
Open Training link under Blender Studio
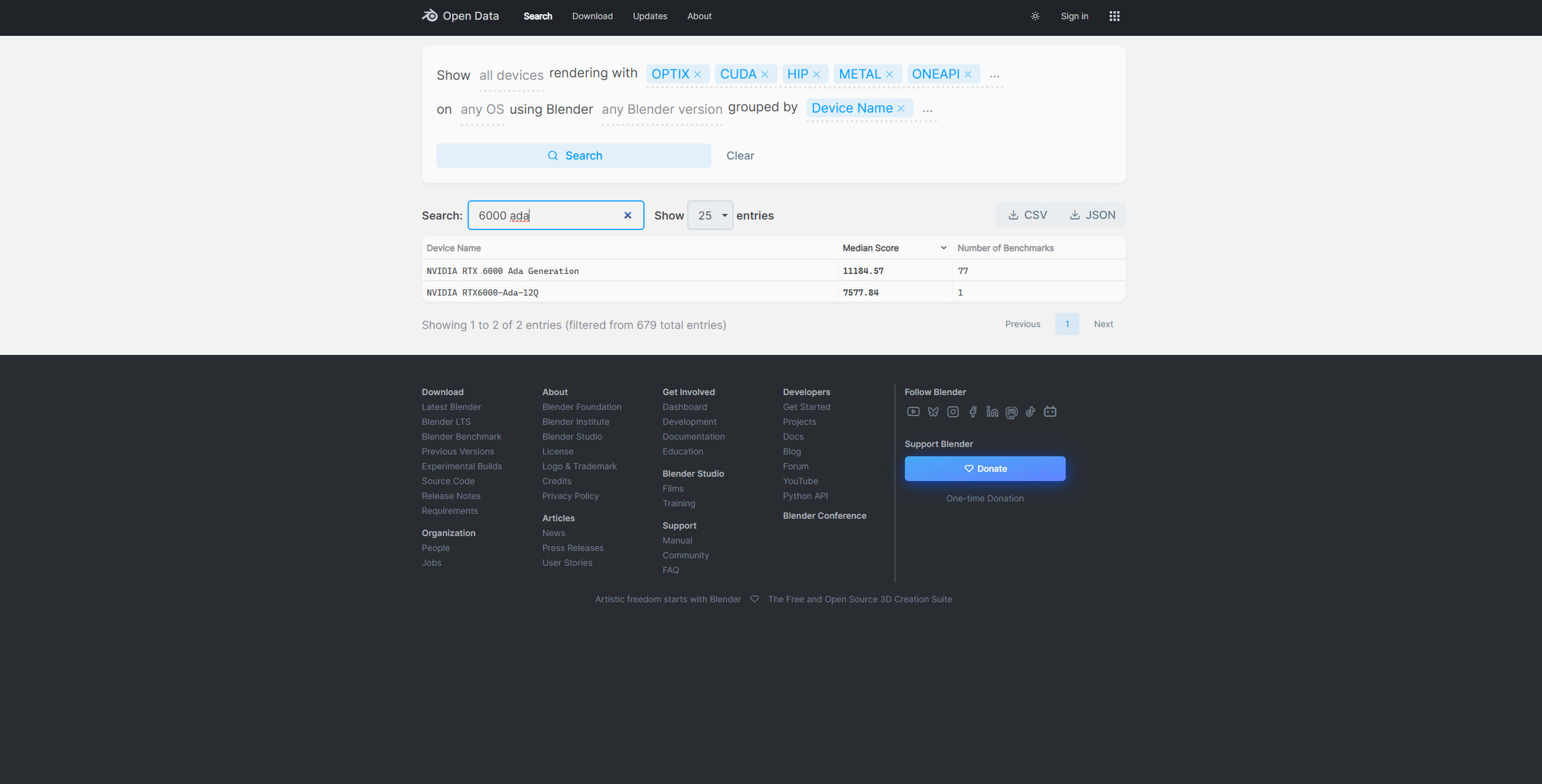pyautogui.click(x=679, y=503)
